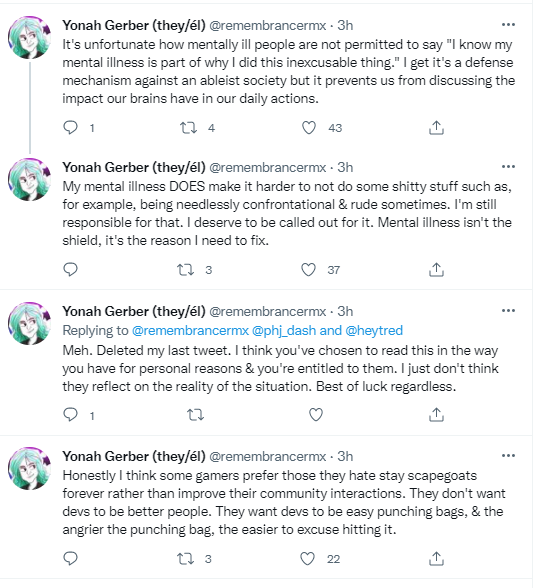548x588 pixels.
Task: Open Yonah Gerber avatar on last tweet
Action: pyautogui.click(x=30, y=468)
